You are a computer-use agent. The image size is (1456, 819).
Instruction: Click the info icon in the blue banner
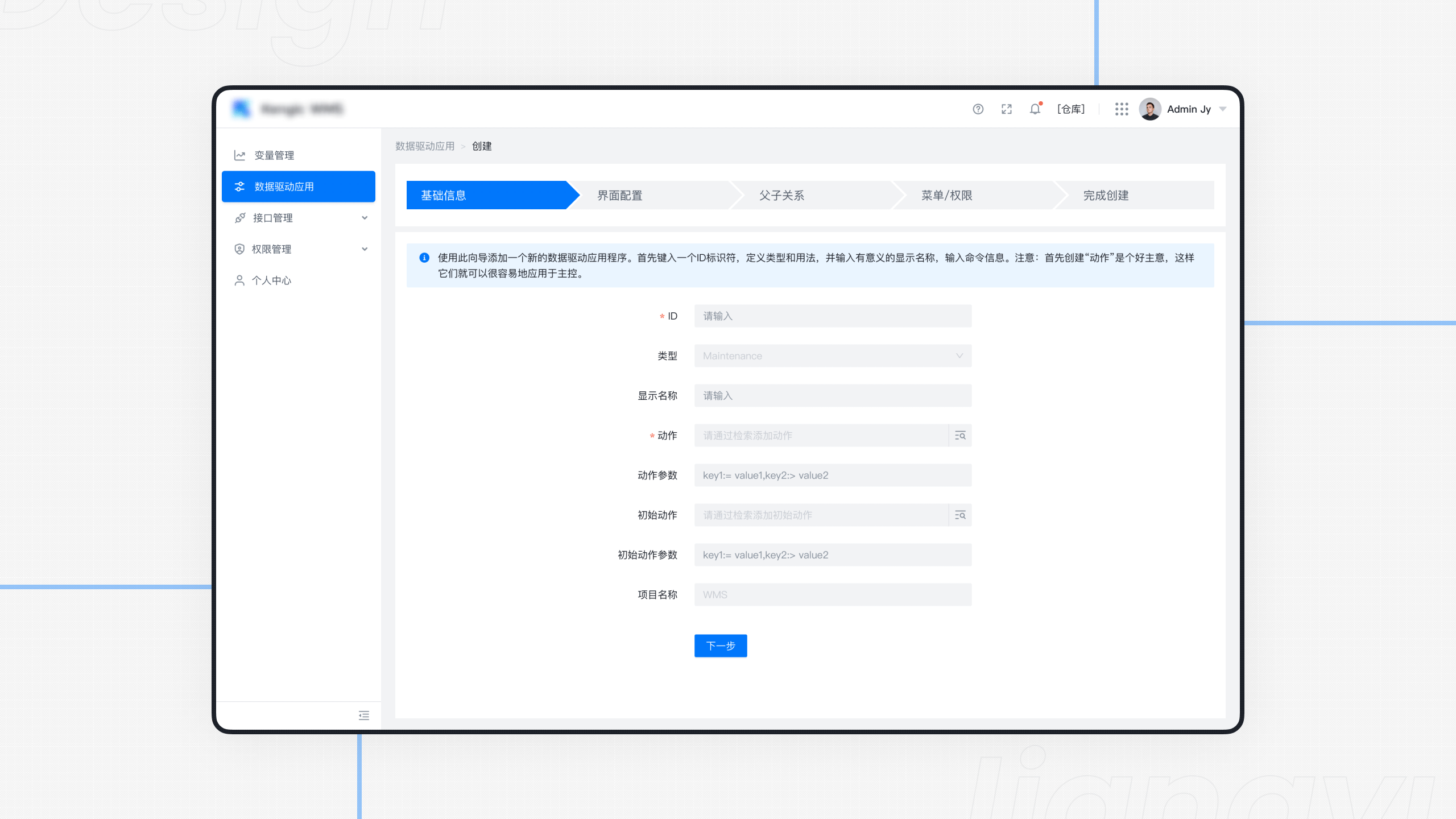pos(423,258)
